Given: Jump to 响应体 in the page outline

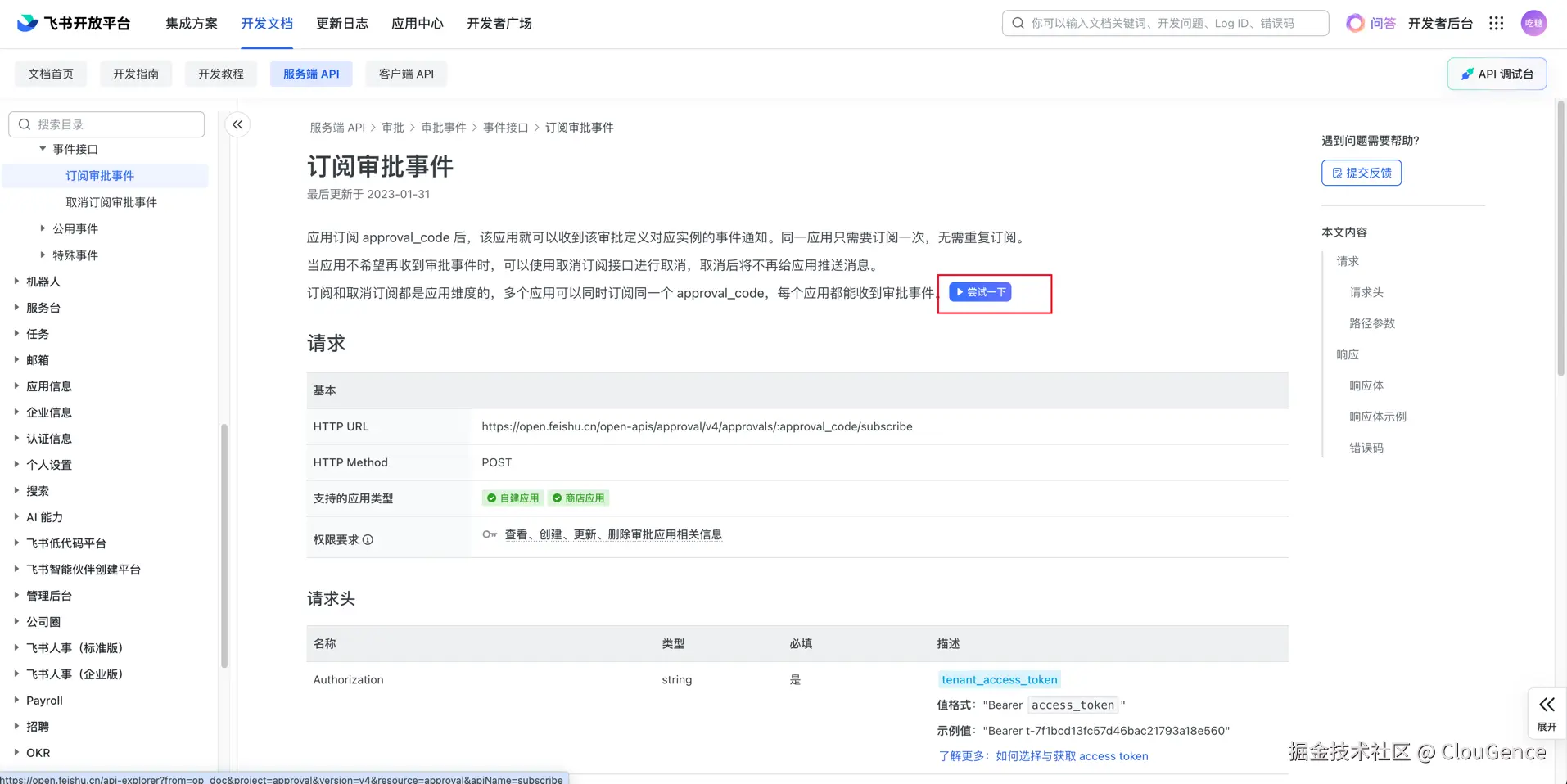Looking at the screenshot, I should (x=1366, y=385).
